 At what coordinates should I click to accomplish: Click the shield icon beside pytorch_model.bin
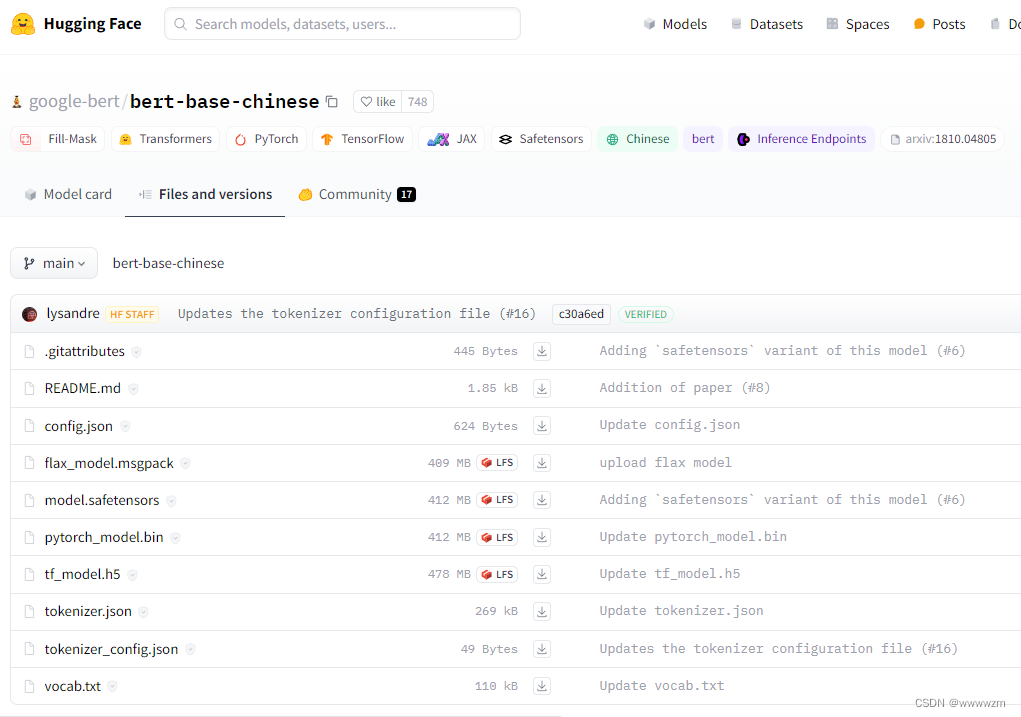pos(175,538)
